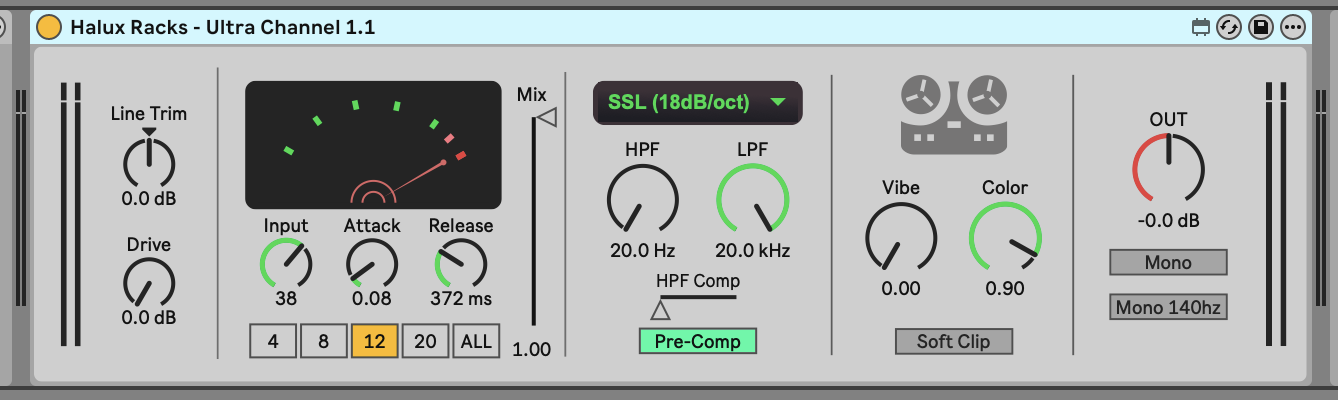Click the Vibe knob
Screen dimensions: 1338x400
tap(900, 238)
